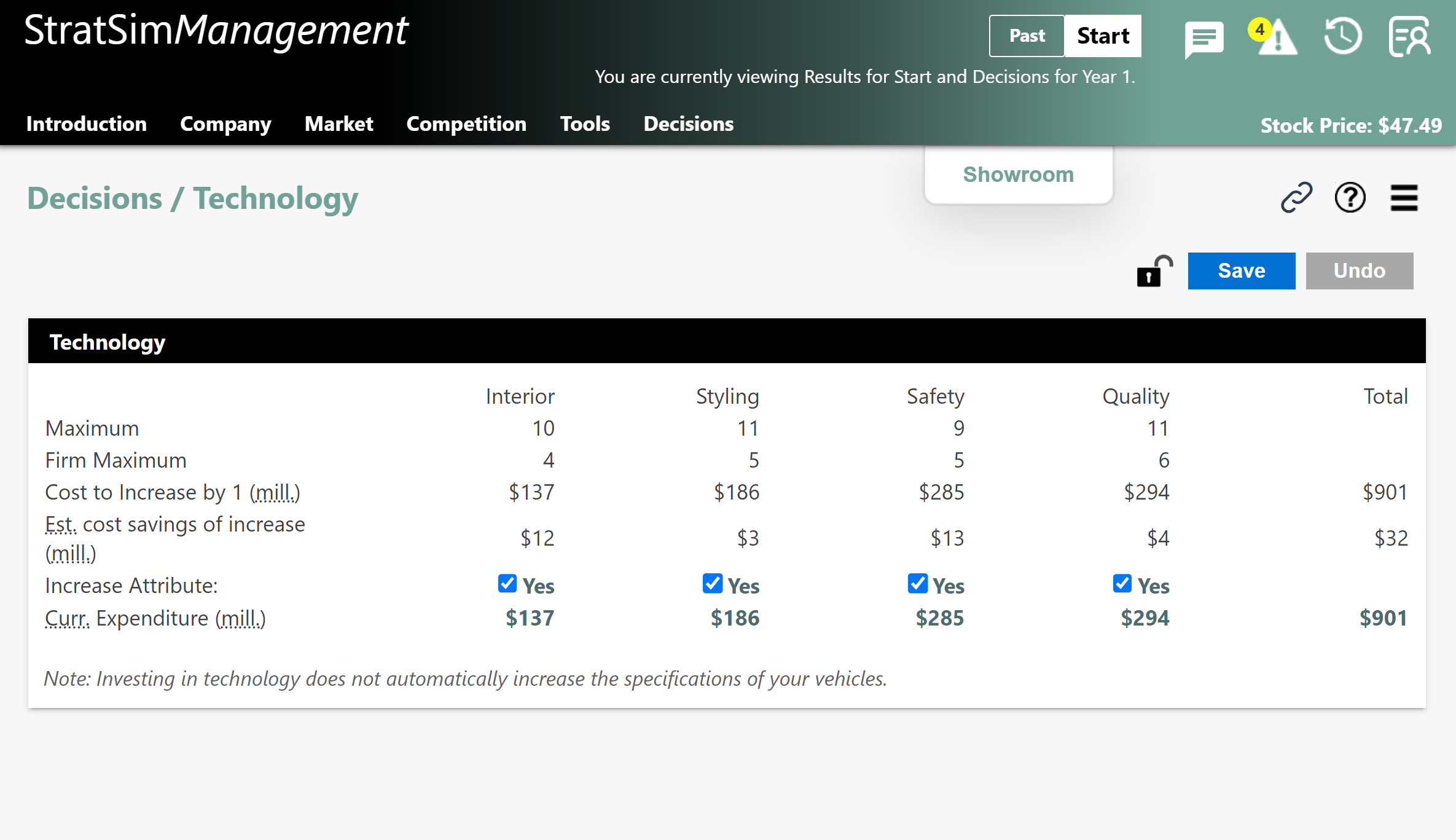
Task: Switch to the Past results tab
Action: 1026,35
